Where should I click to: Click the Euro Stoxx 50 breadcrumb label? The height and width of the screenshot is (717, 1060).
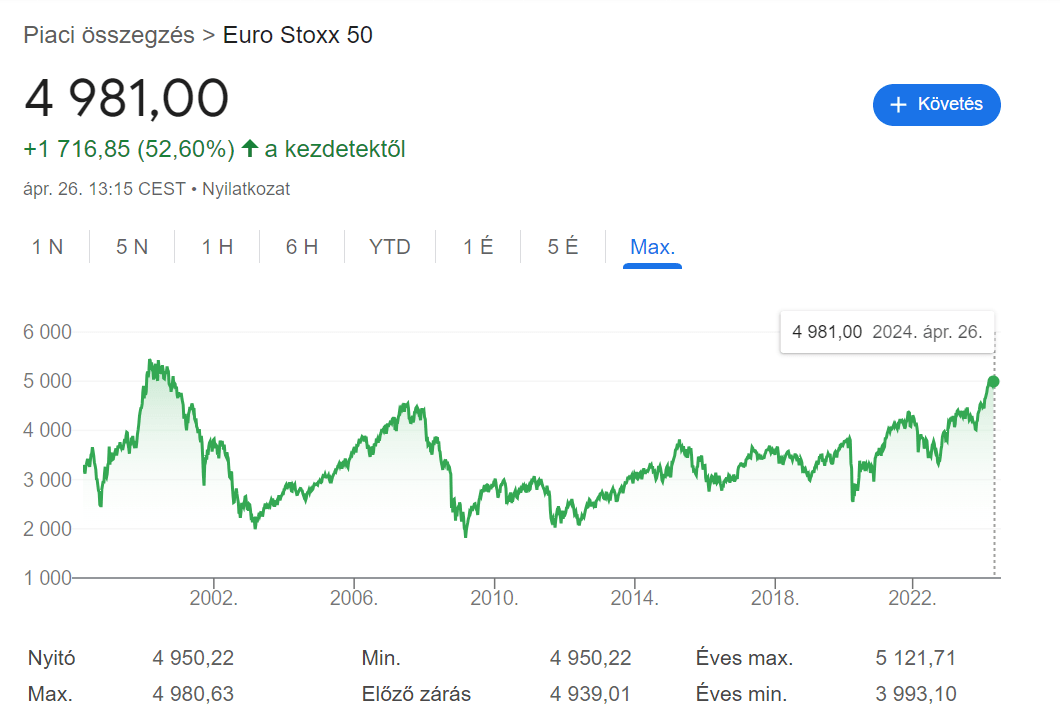click(x=297, y=34)
